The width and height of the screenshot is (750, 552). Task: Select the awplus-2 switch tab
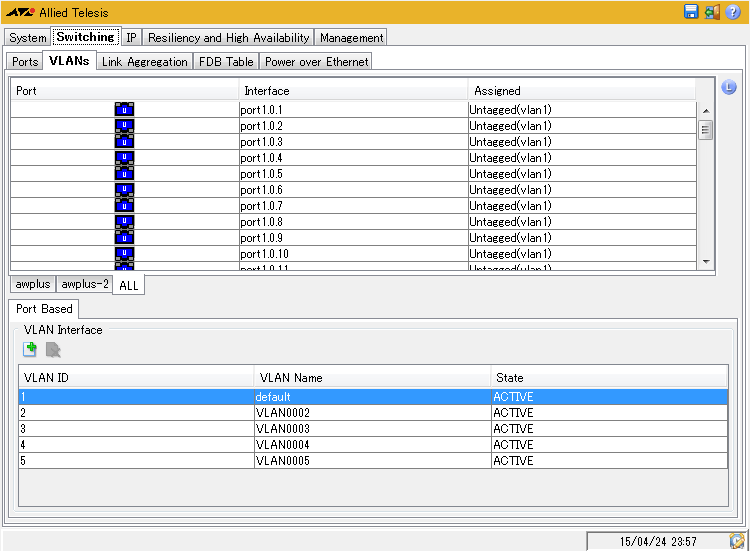(x=85, y=284)
